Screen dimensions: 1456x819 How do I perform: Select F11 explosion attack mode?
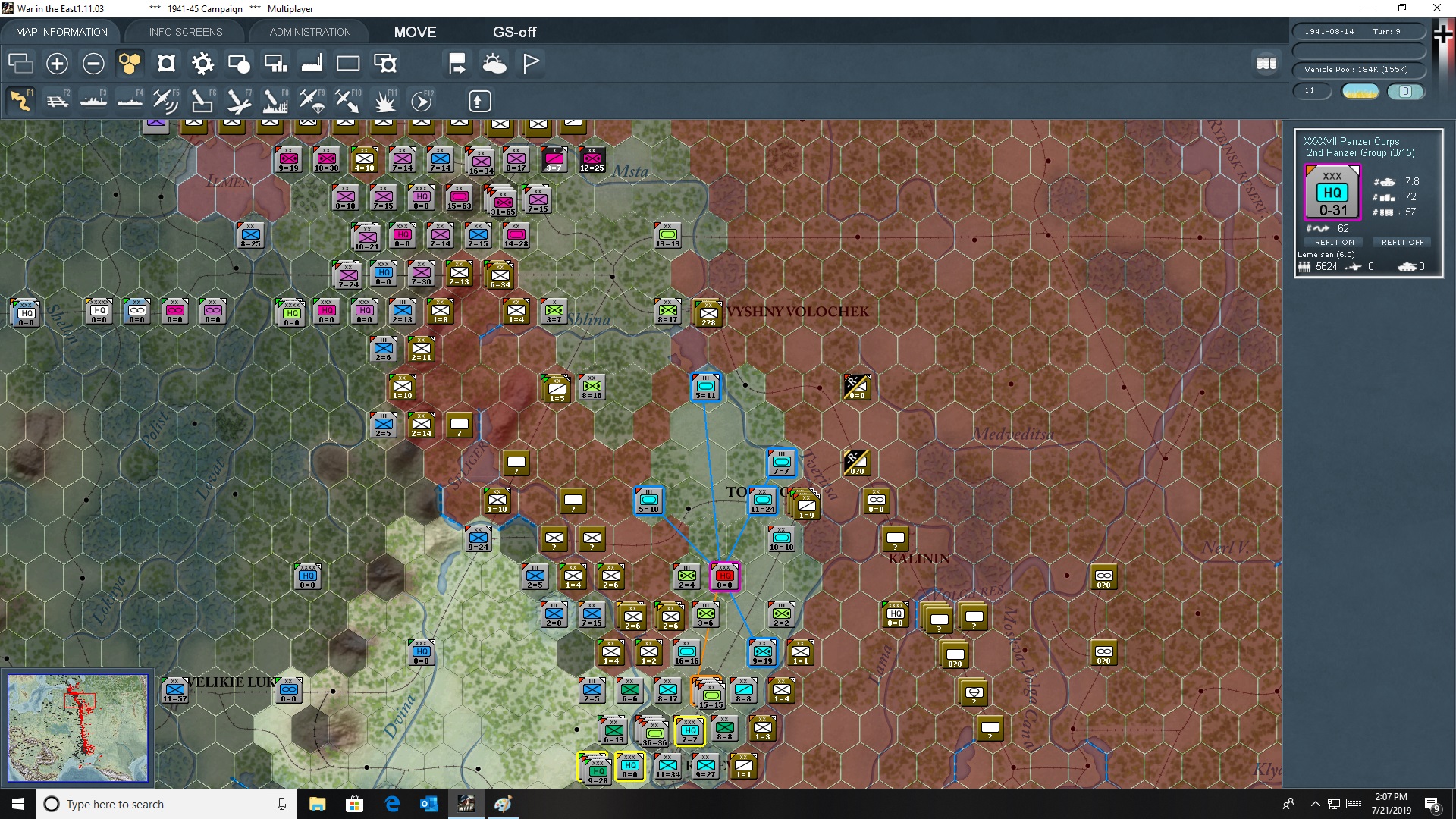tap(385, 101)
